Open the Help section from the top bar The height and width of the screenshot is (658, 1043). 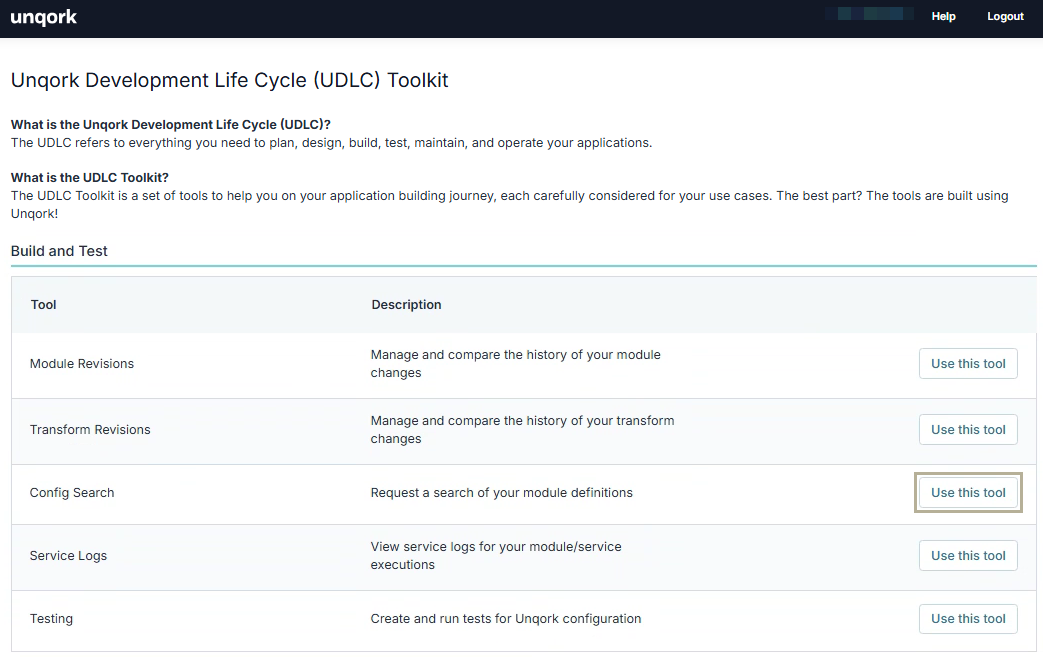tap(943, 16)
